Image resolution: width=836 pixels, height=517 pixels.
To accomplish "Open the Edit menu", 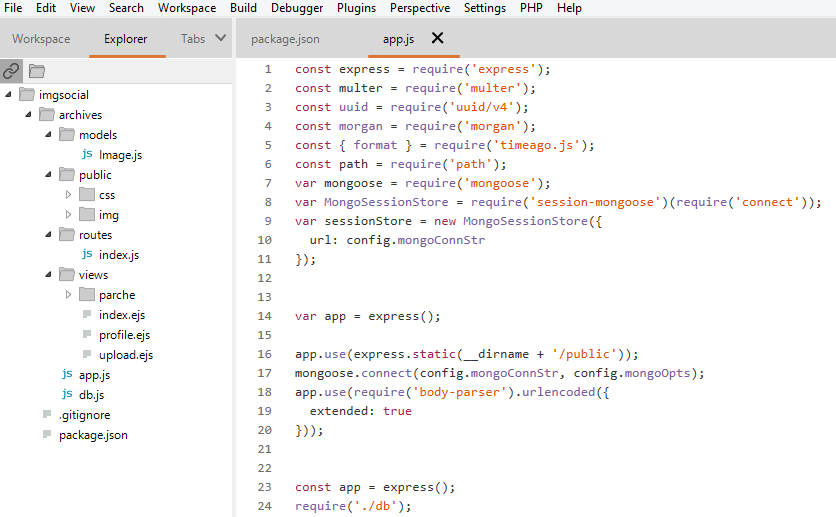I will [x=46, y=8].
